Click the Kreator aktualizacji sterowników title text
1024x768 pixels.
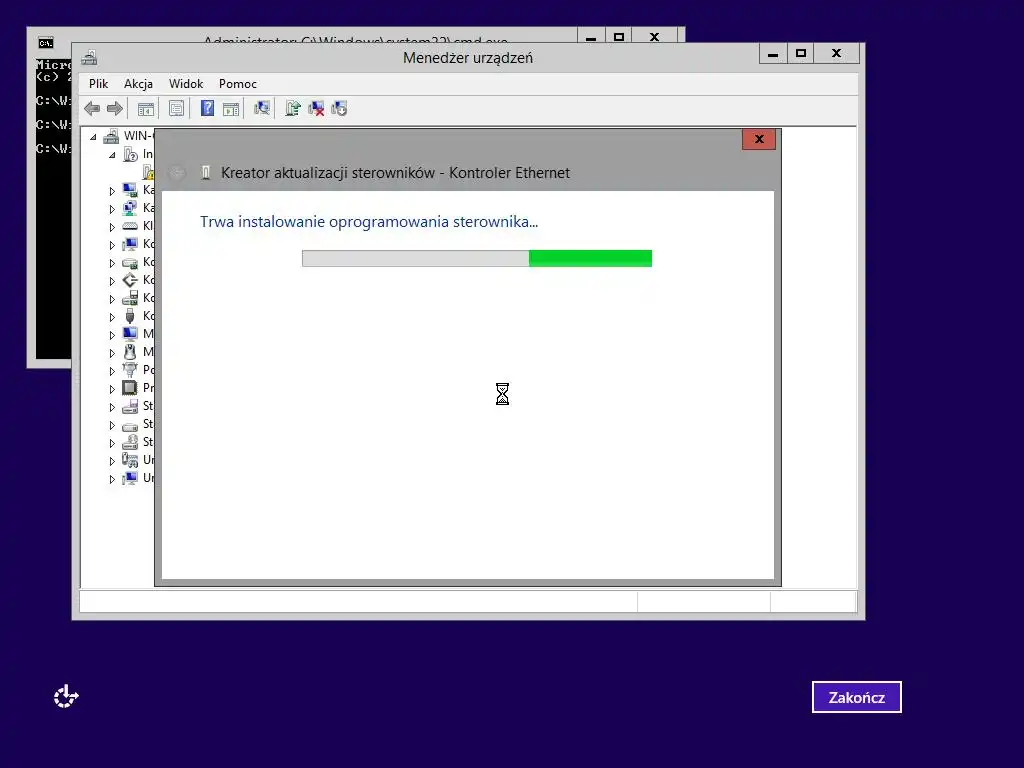395,173
